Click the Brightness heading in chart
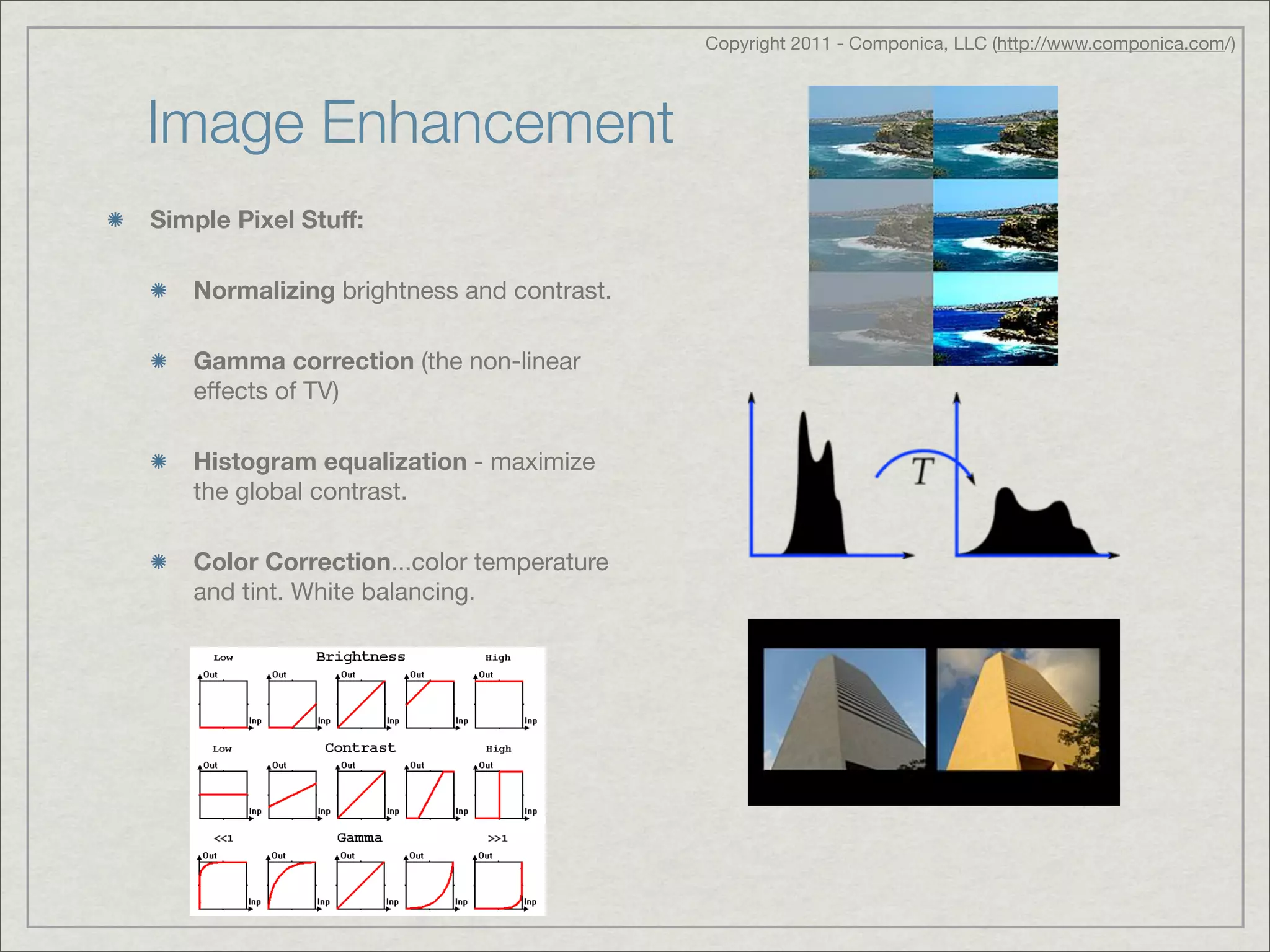The image size is (1270, 952). (x=360, y=657)
